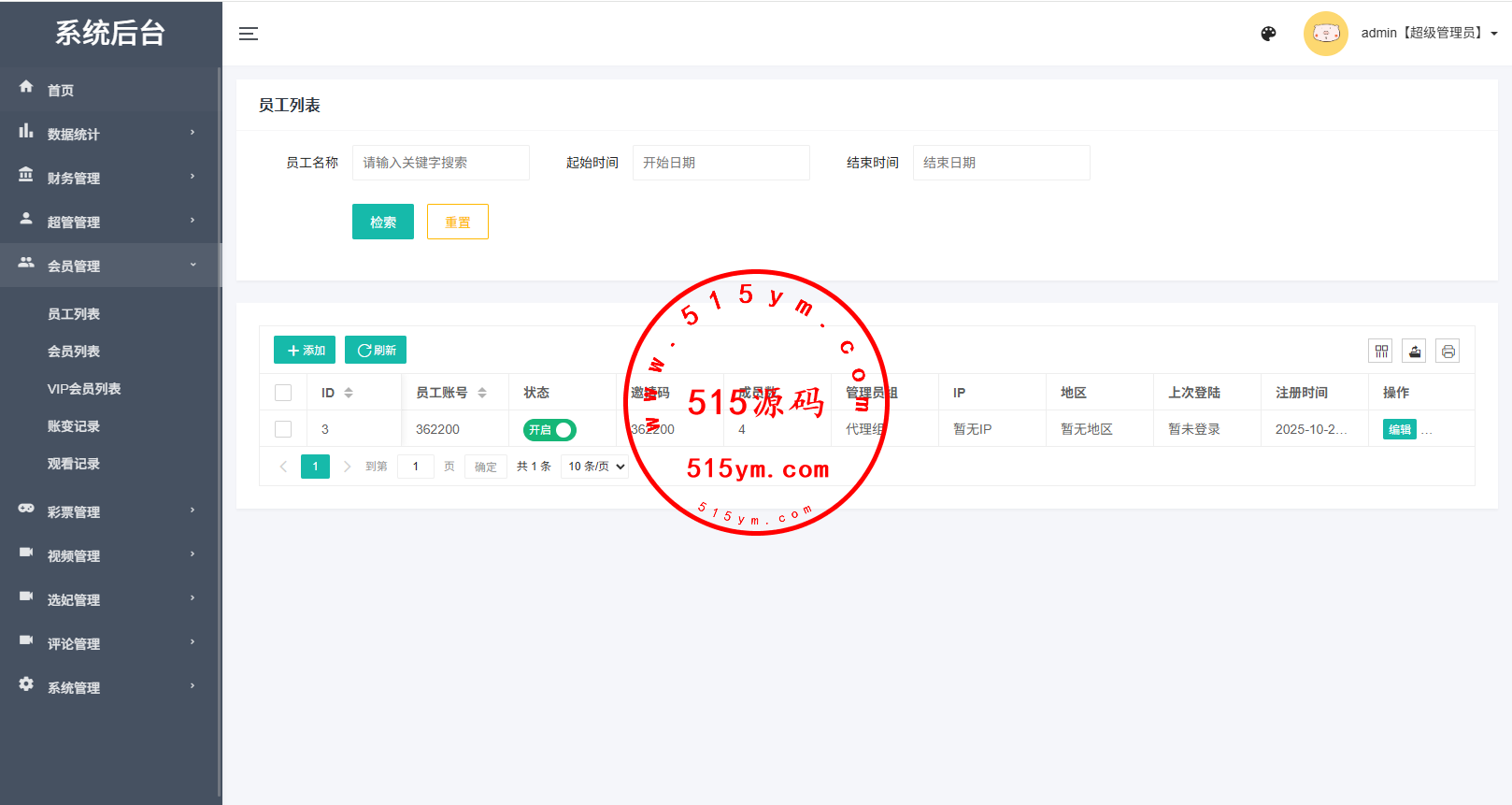Click the print table icon
Image resolution: width=1512 pixels, height=805 pixels.
(1448, 352)
